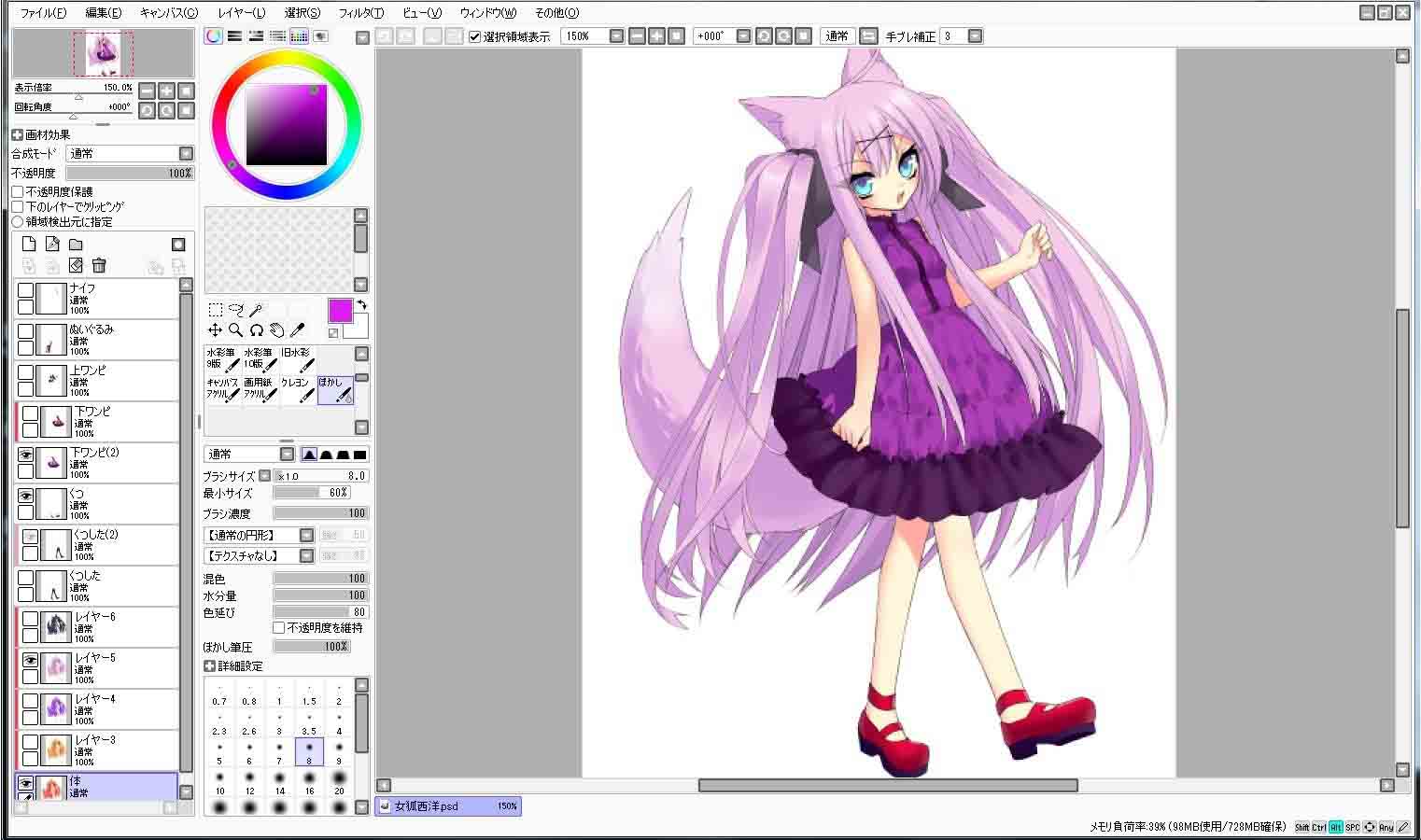This screenshot has height=840, width=1421.
Task: Open the フィルタ menu
Action: (360, 13)
